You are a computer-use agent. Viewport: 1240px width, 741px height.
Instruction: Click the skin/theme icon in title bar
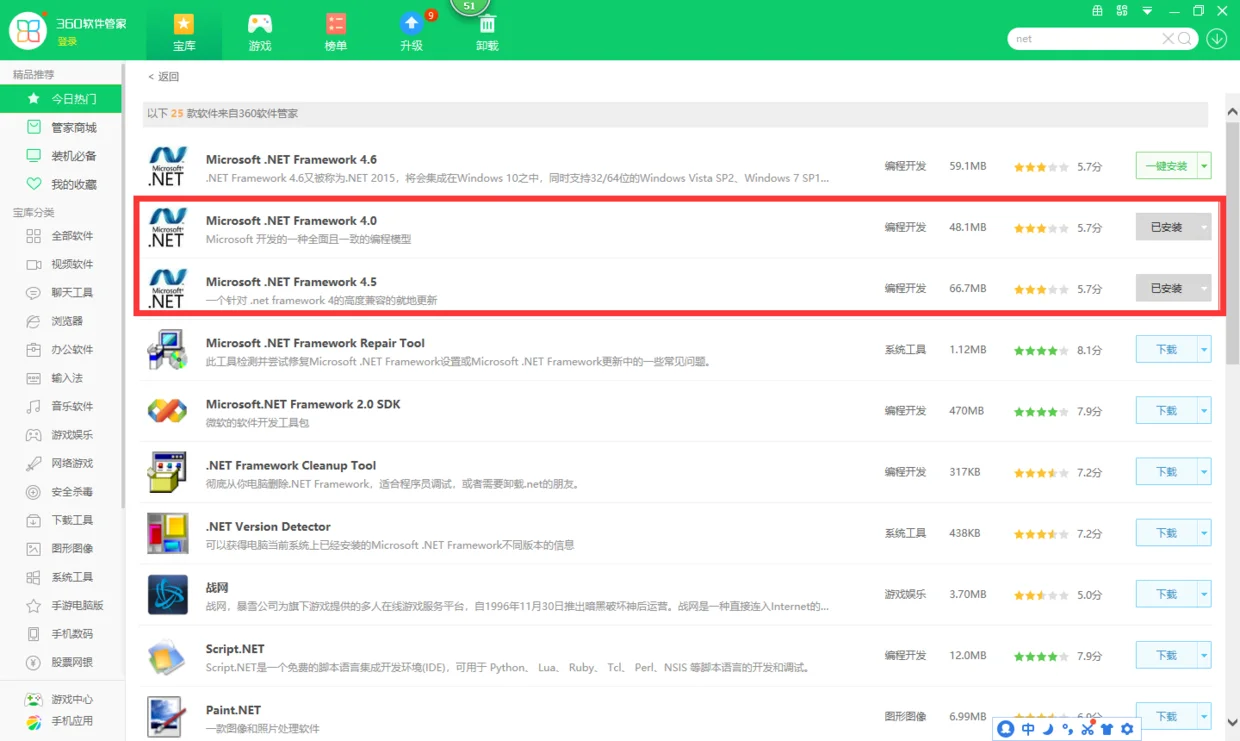click(x=1122, y=11)
